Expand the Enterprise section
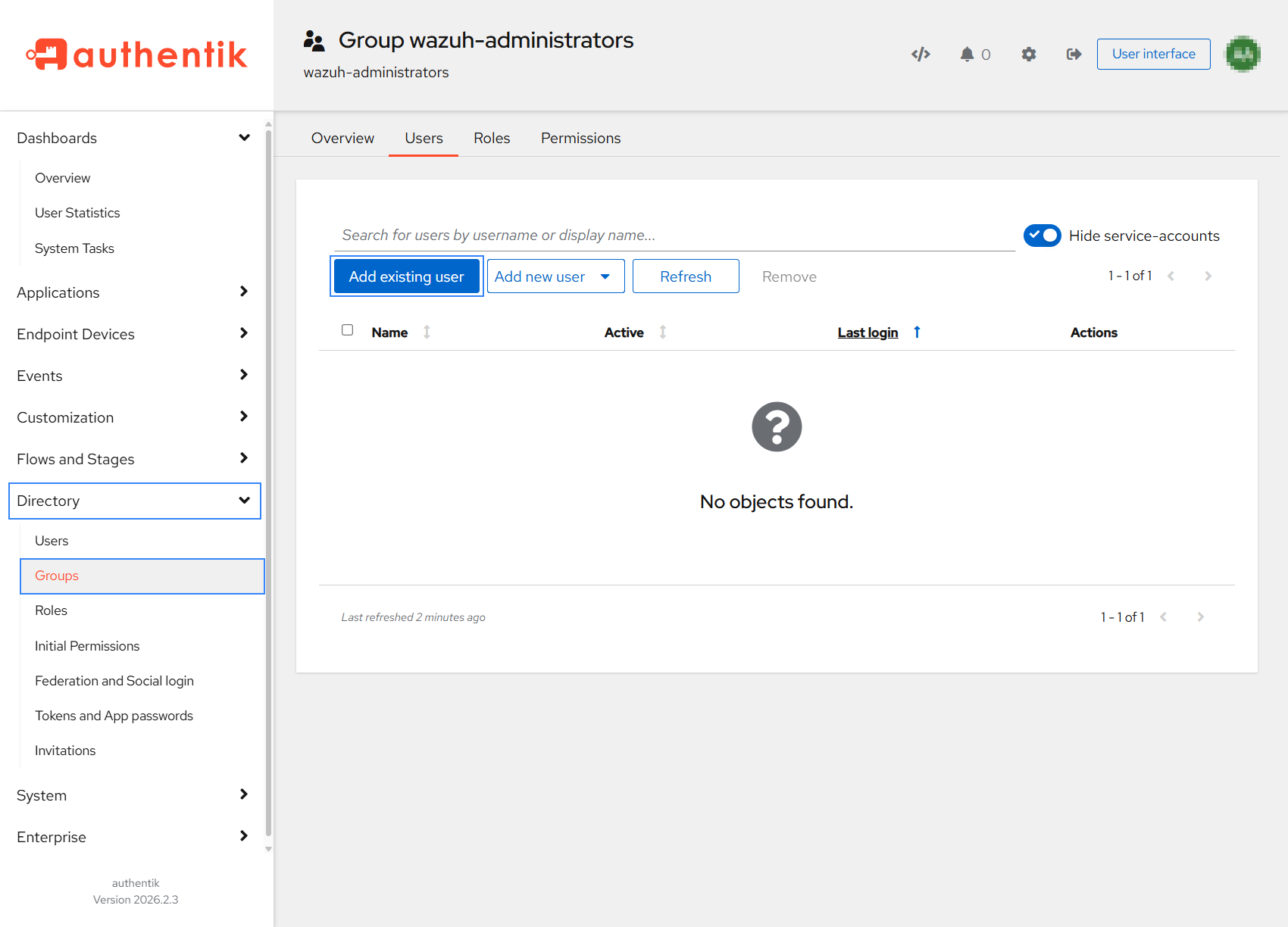 coord(133,837)
